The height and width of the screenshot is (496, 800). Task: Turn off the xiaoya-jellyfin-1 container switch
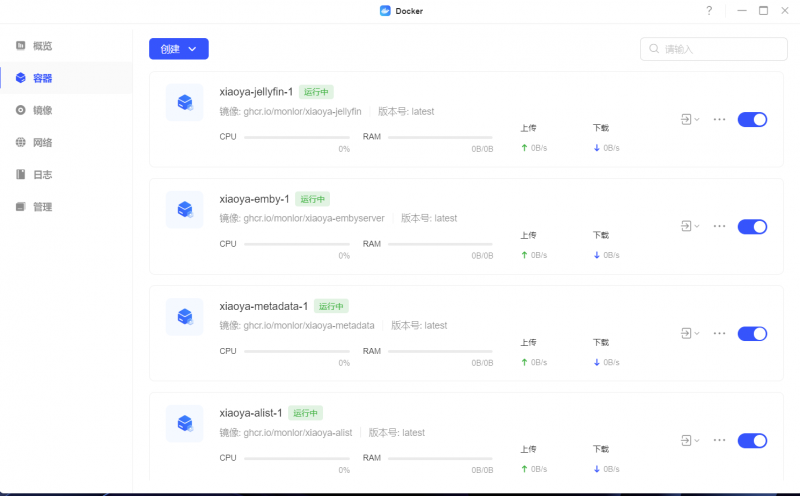(x=752, y=119)
